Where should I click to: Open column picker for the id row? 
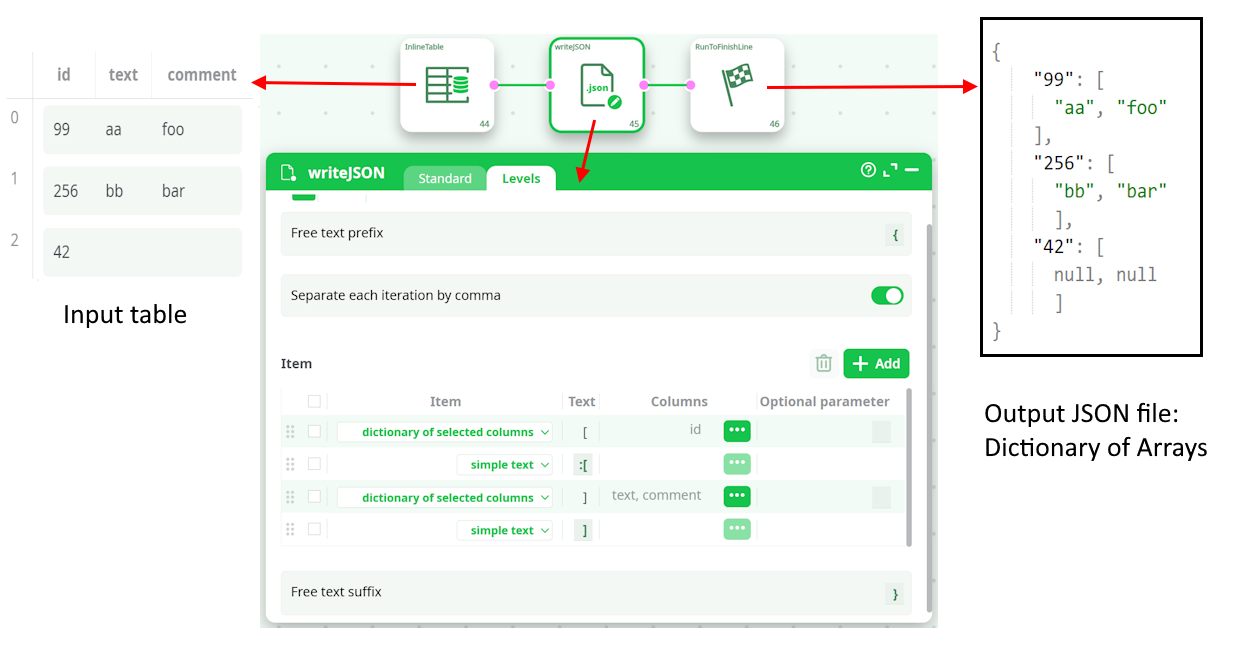[737, 431]
